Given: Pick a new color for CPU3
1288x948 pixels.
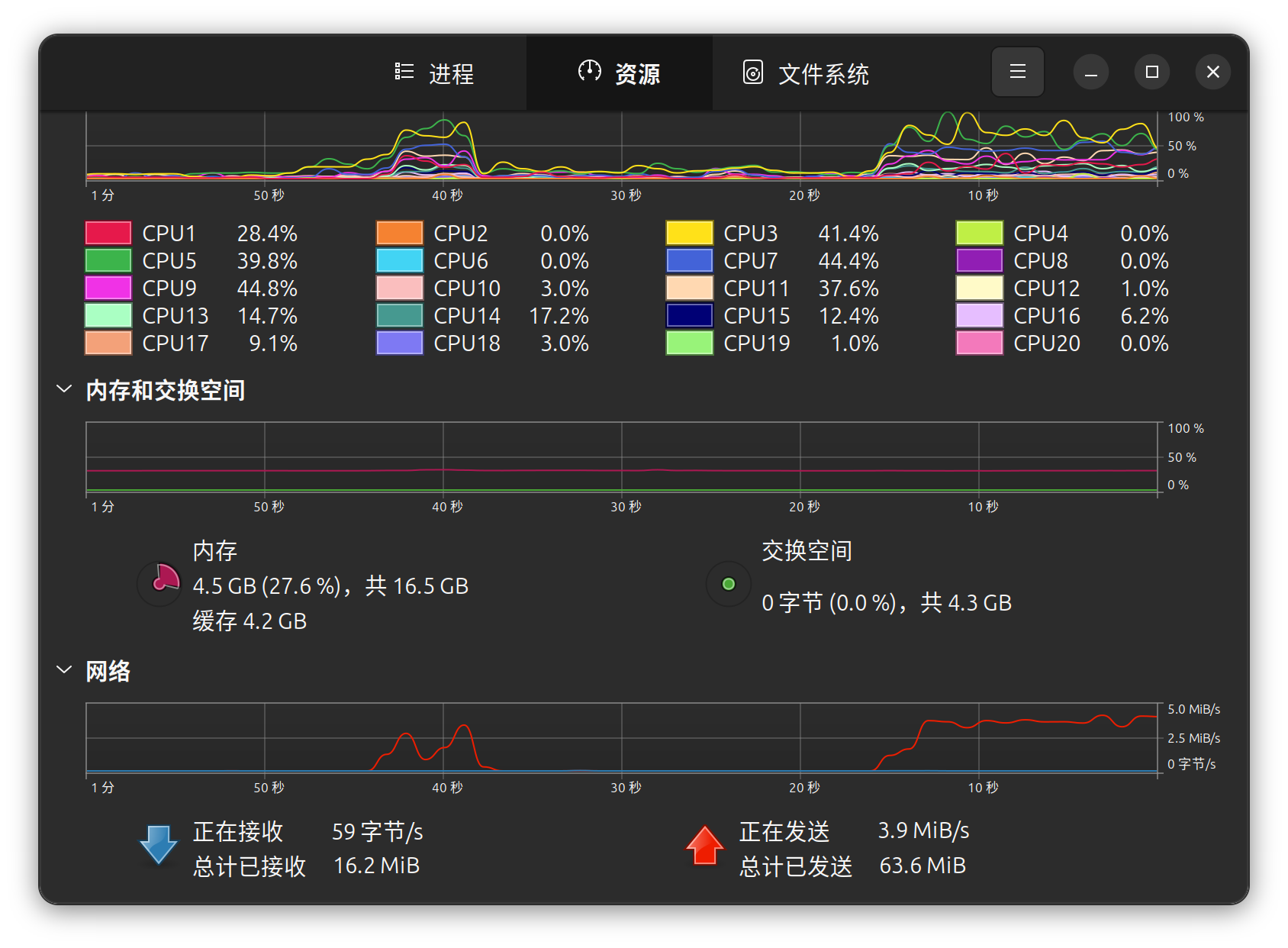Looking at the screenshot, I should coord(689,233).
